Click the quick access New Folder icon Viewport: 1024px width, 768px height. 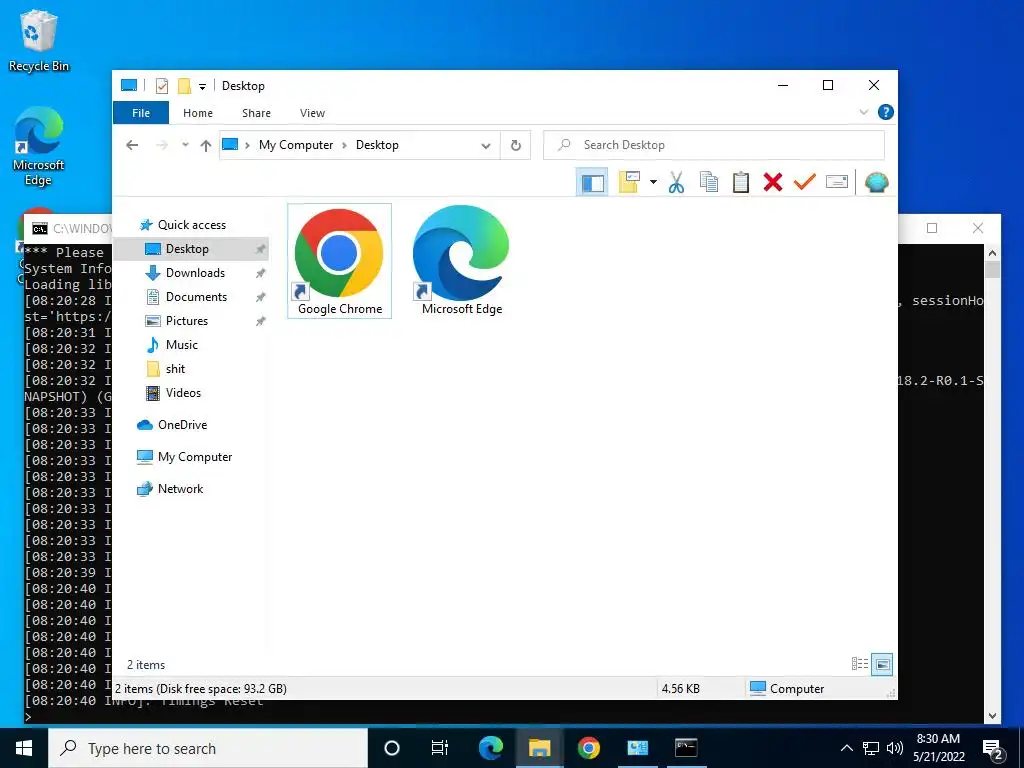point(184,86)
